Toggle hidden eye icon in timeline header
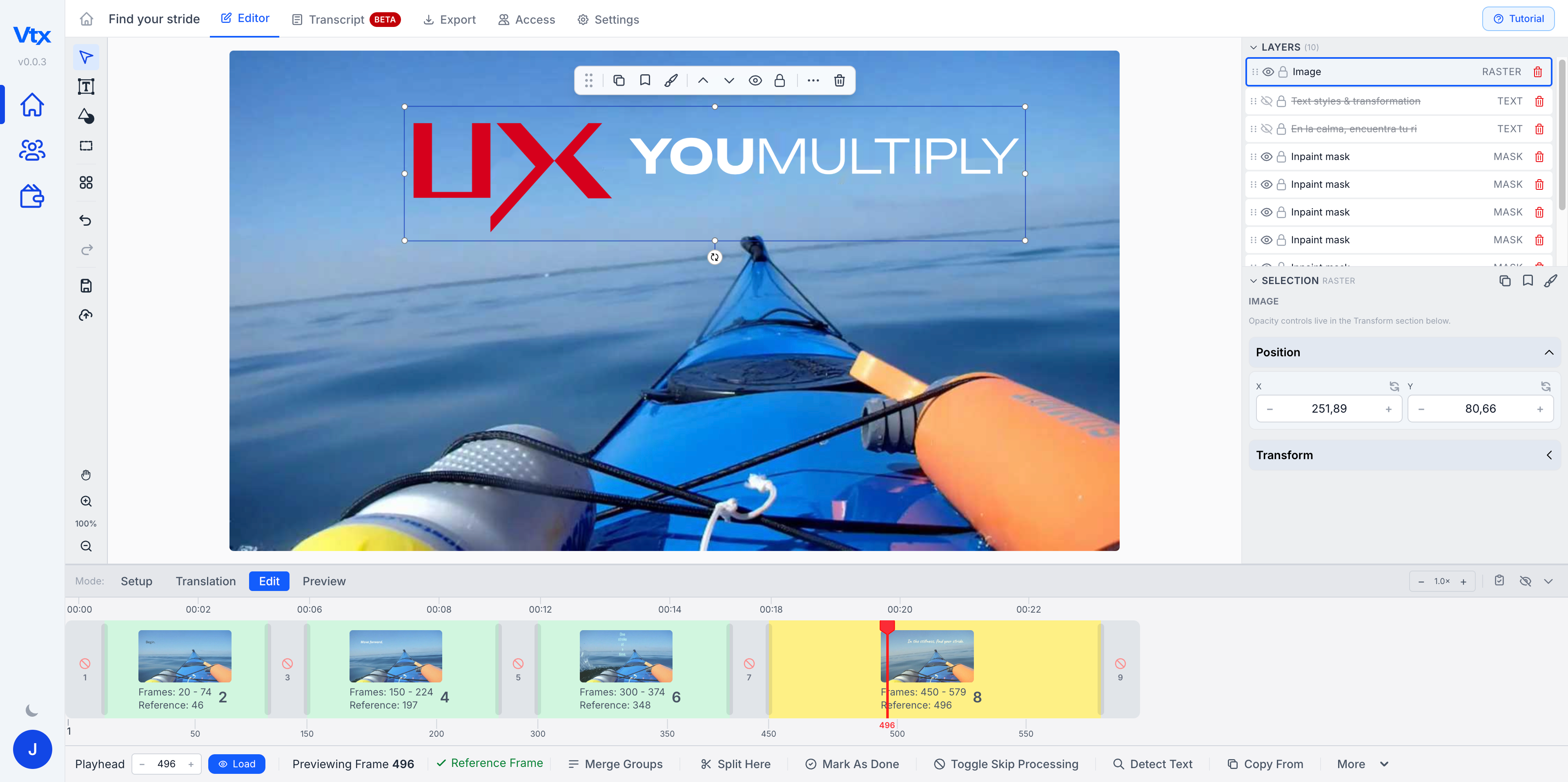 point(1525,580)
